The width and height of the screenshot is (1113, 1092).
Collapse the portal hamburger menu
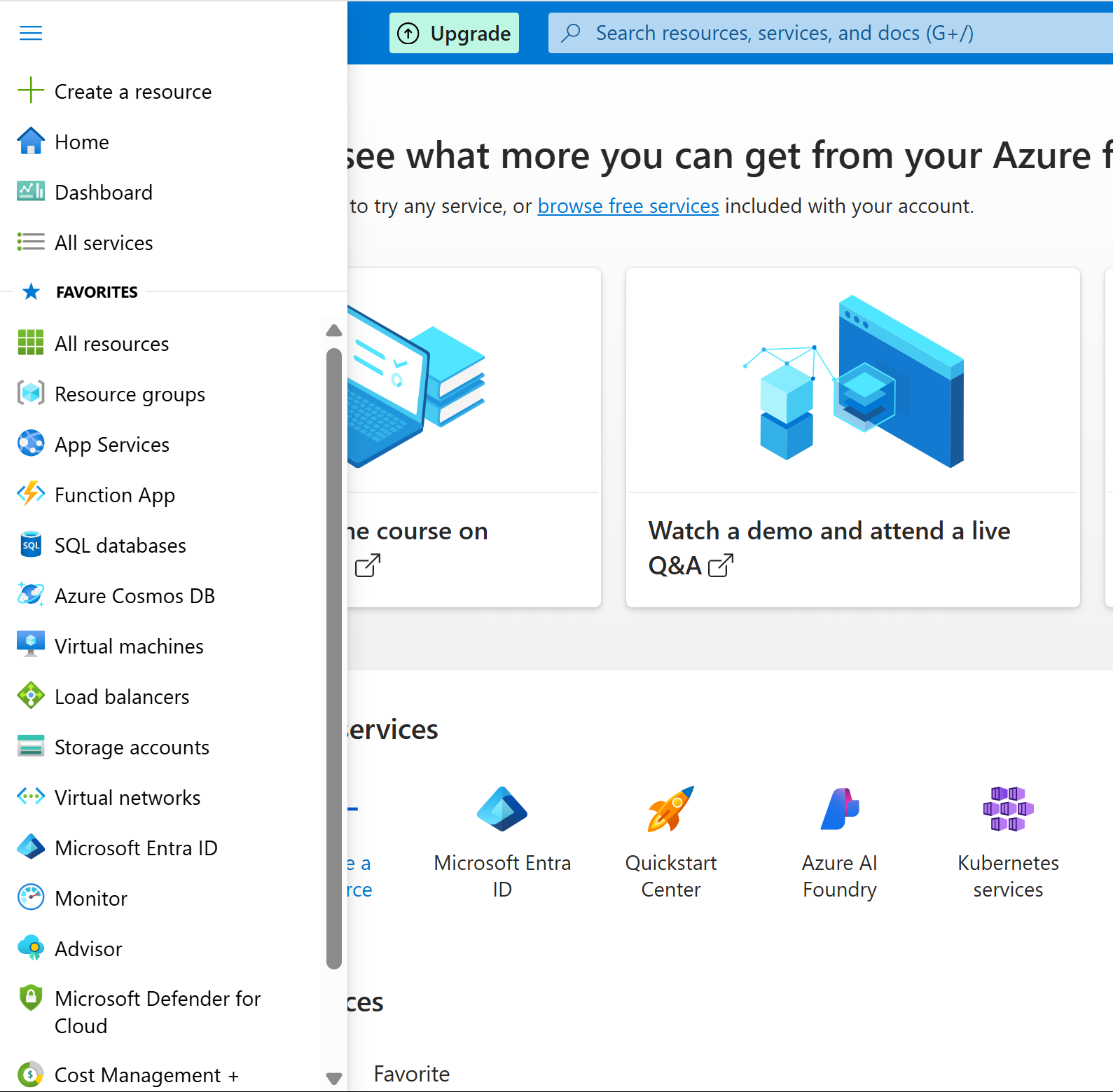pos(31,33)
